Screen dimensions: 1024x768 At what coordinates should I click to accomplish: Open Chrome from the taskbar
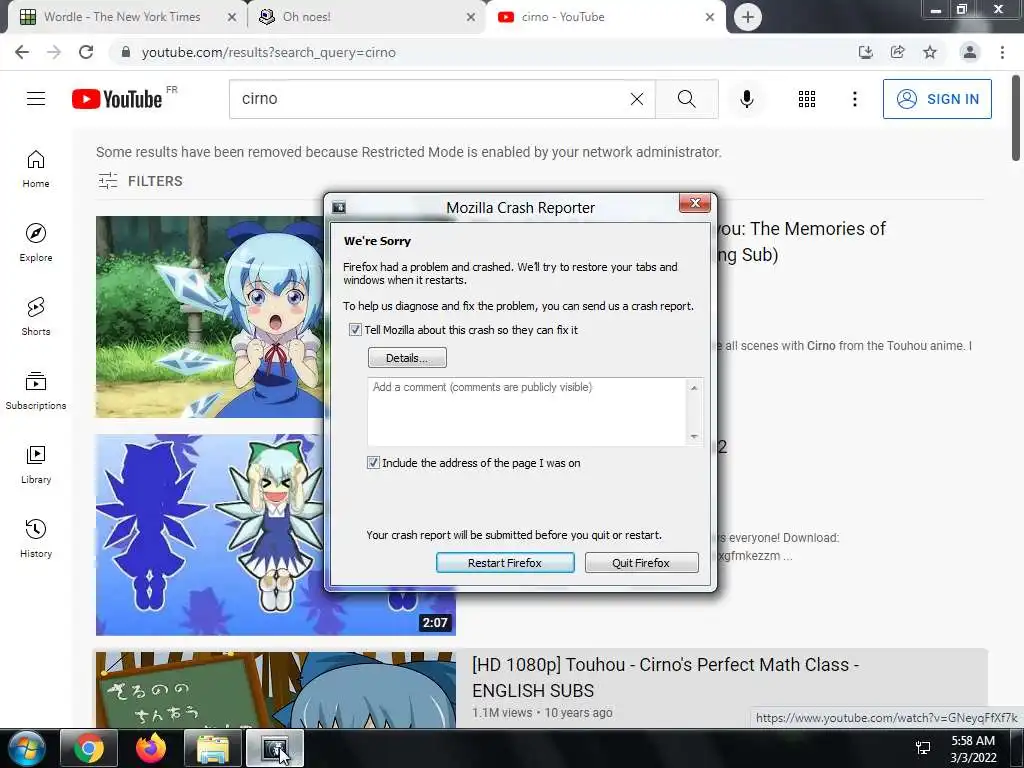coord(89,748)
